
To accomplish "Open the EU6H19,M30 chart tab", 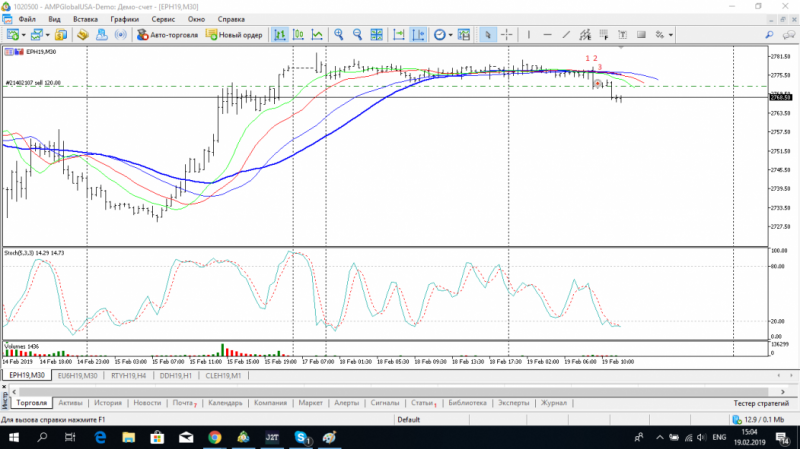I will point(79,375).
